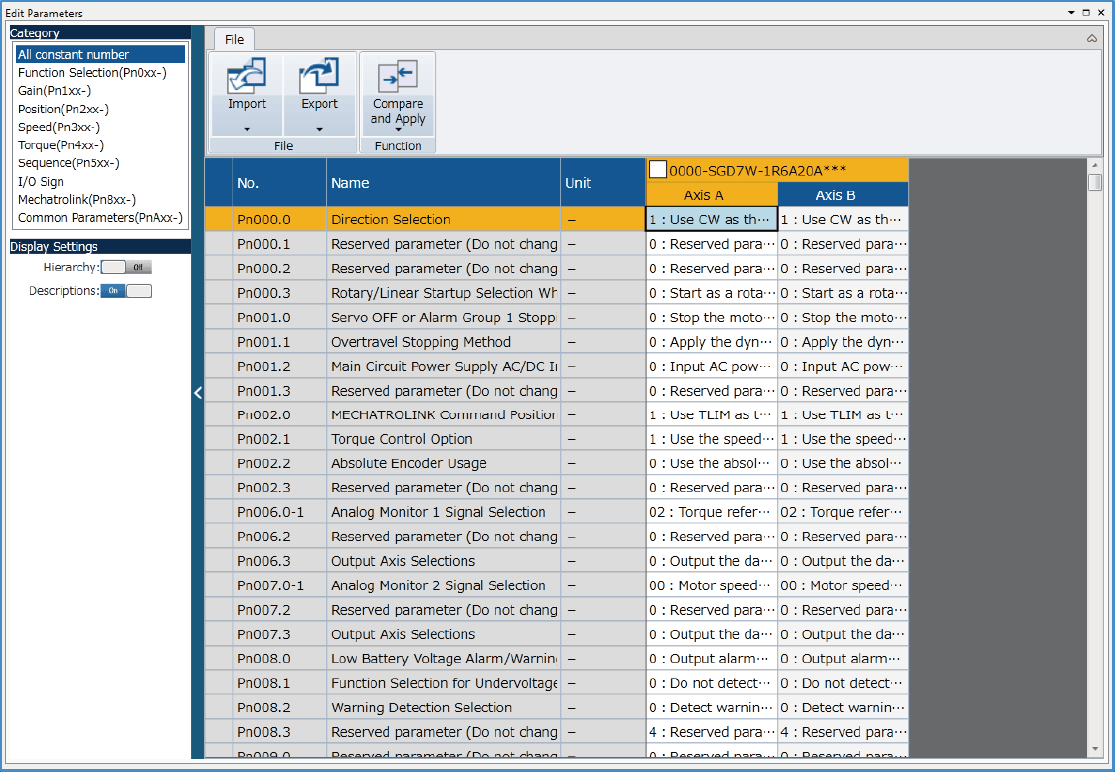Collapse the ribbon with the top-right chevron
1115x772 pixels.
click(1092, 38)
